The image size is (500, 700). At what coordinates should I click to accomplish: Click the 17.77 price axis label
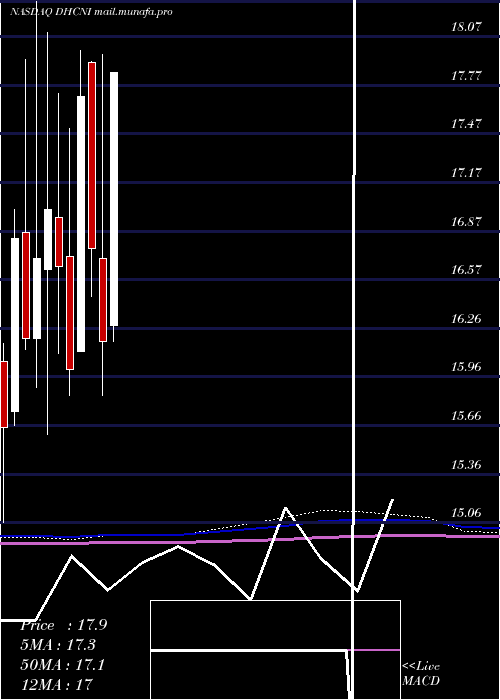[x=467, y=75]
